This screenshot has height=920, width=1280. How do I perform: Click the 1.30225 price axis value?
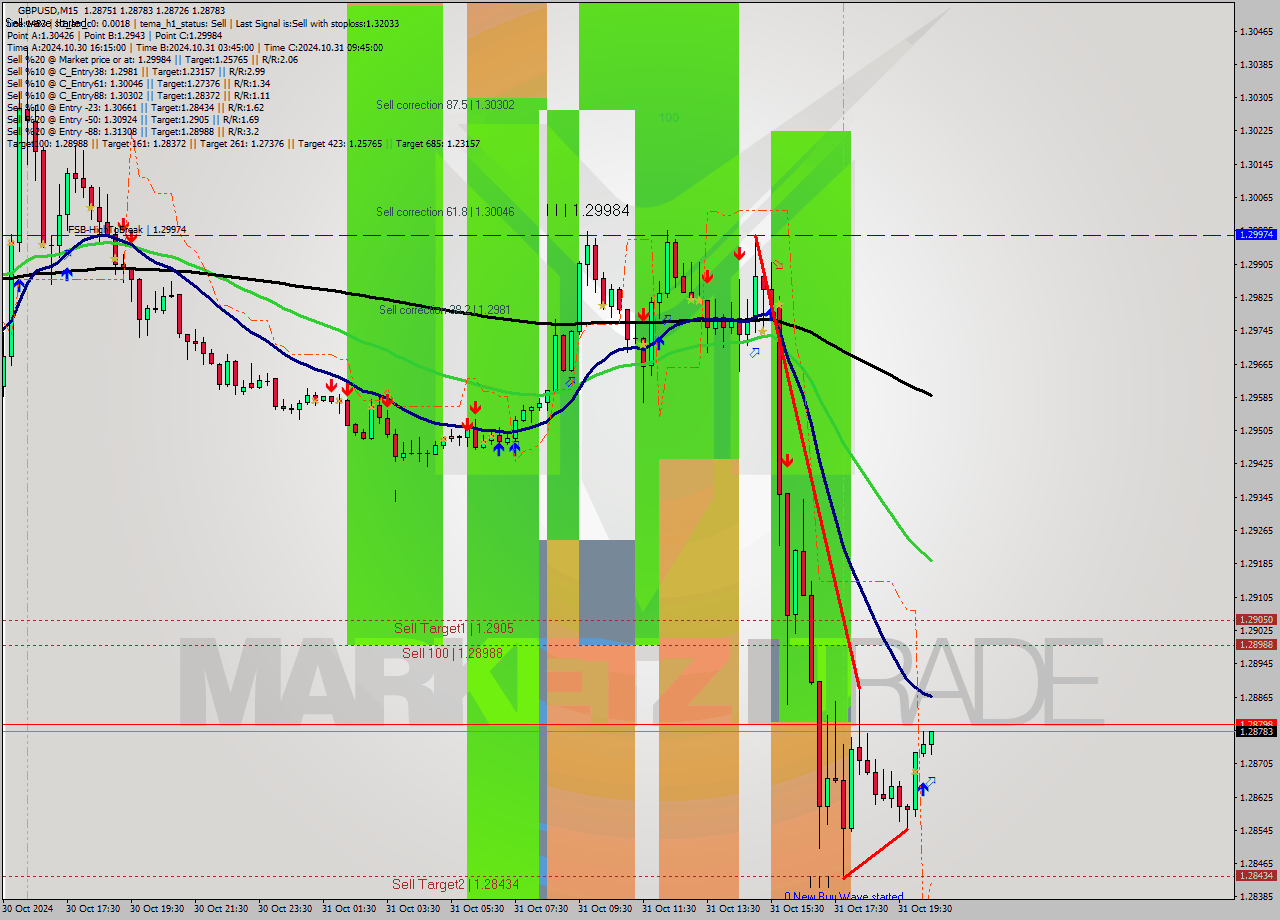pos(1256,131)
